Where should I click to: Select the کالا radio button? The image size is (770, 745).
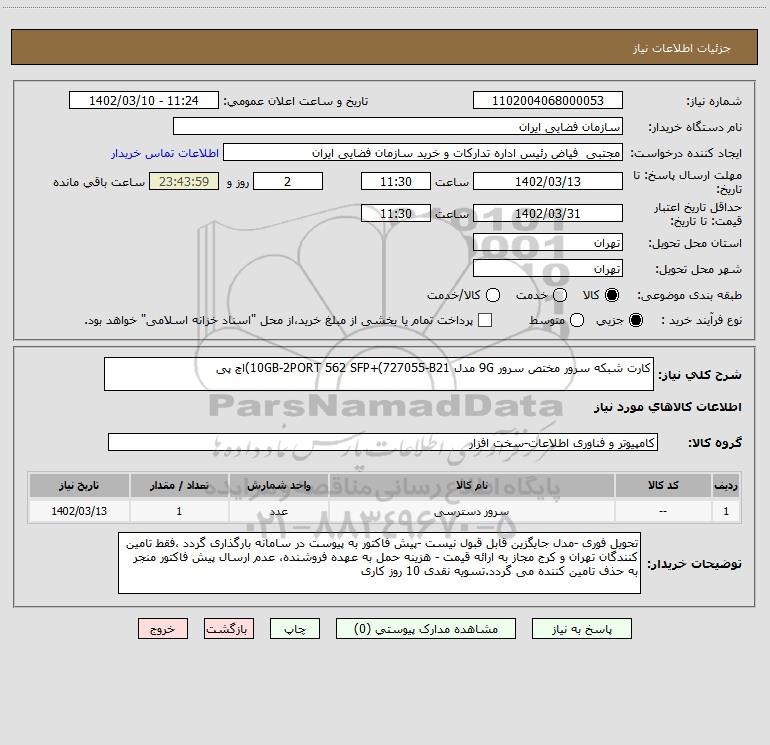coord(612,295)
